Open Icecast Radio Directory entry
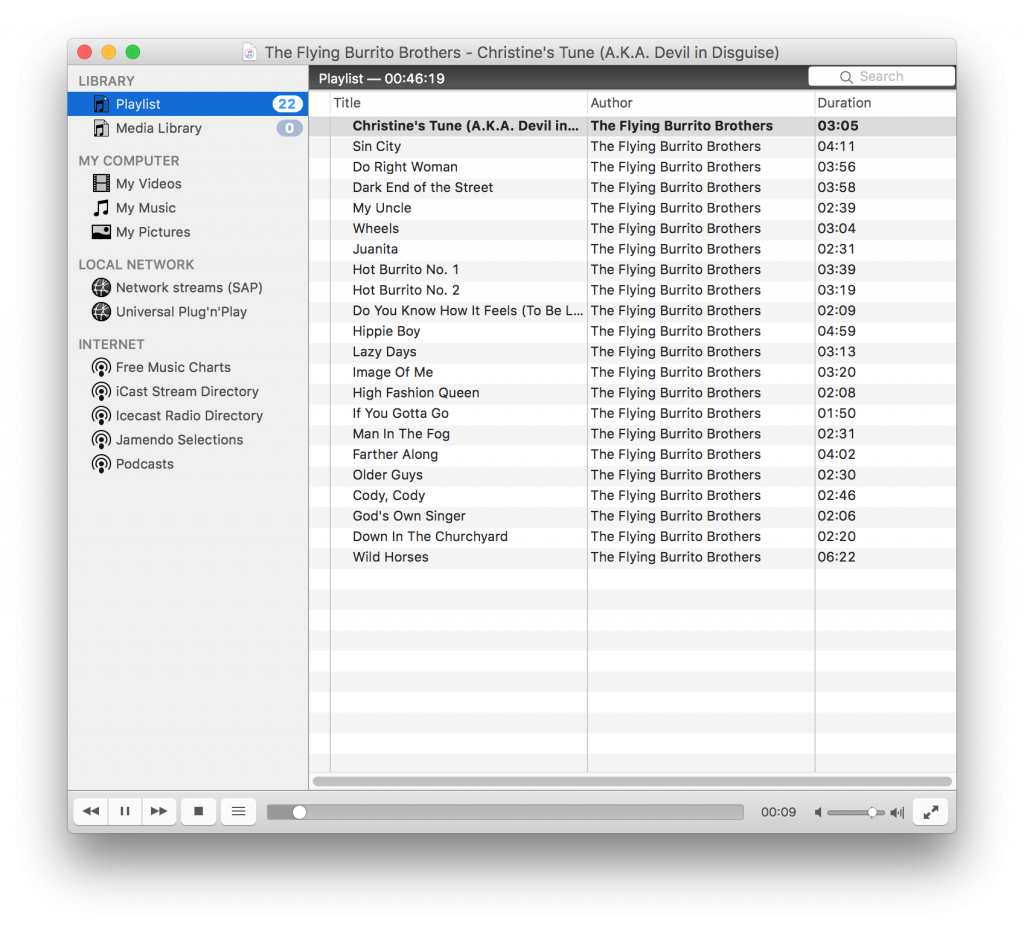The height and width of the screenshot is (930, 1024). (x=188, y=415)
